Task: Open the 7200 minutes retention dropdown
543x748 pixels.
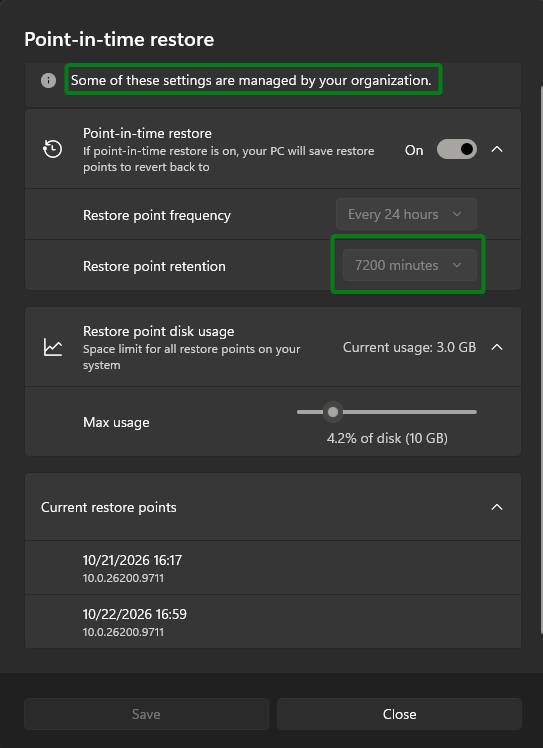Action: [x=410, y=265]
